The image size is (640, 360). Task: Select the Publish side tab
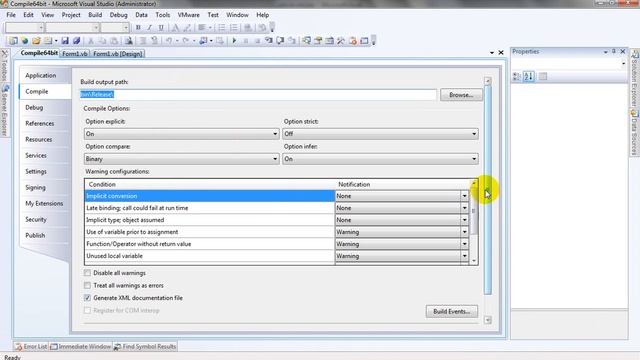pos(35,236)
